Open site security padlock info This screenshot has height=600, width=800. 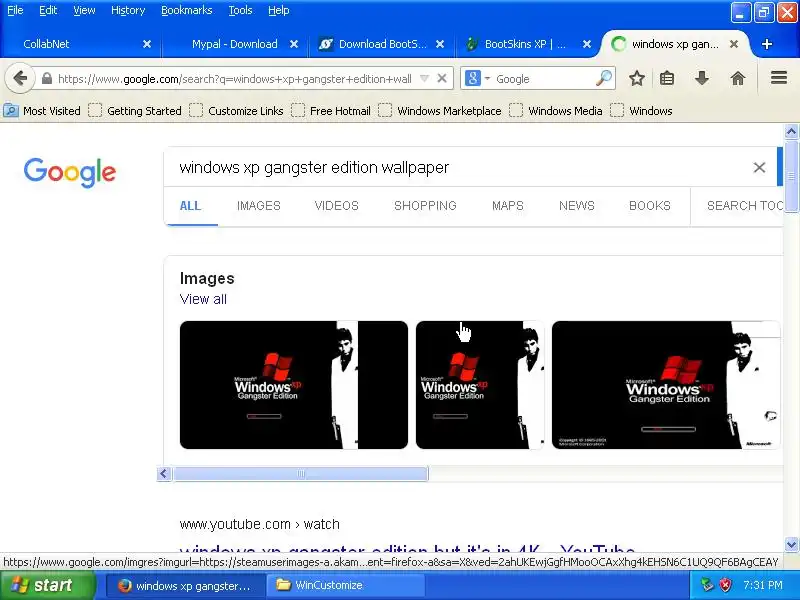(x=47, y=79)
